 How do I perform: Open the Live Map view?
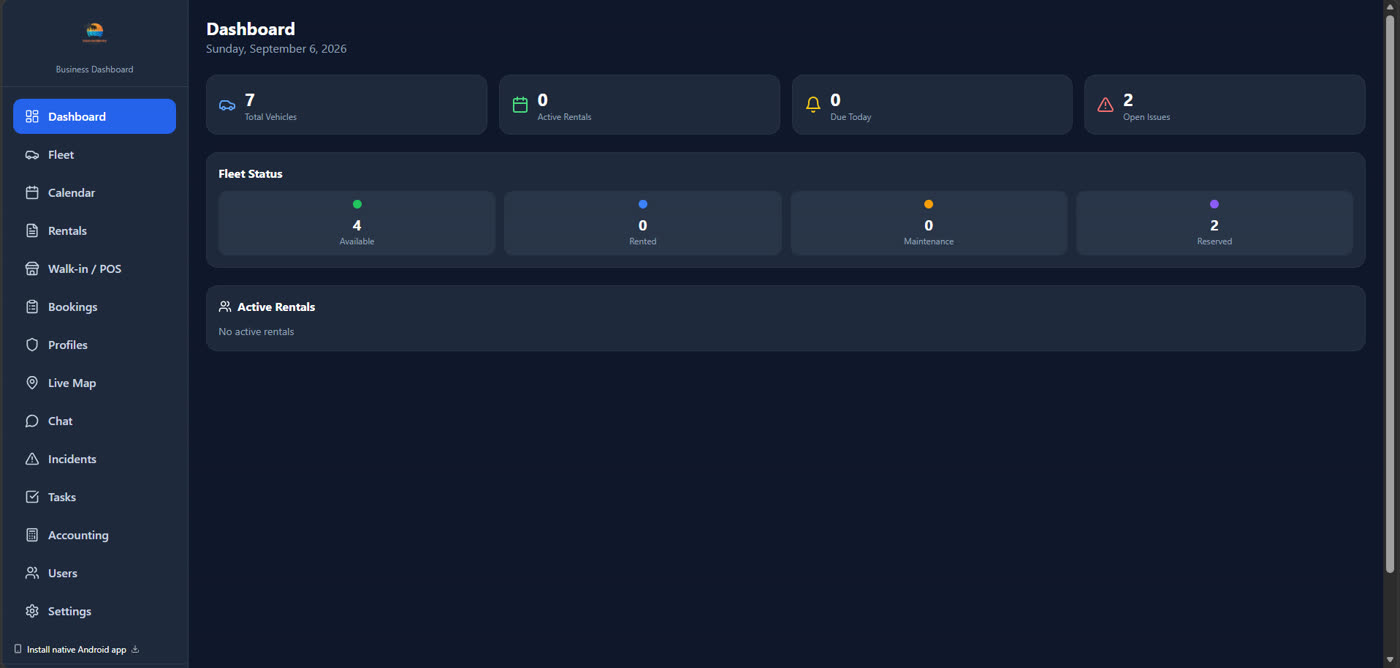click(x=94, y=383)
